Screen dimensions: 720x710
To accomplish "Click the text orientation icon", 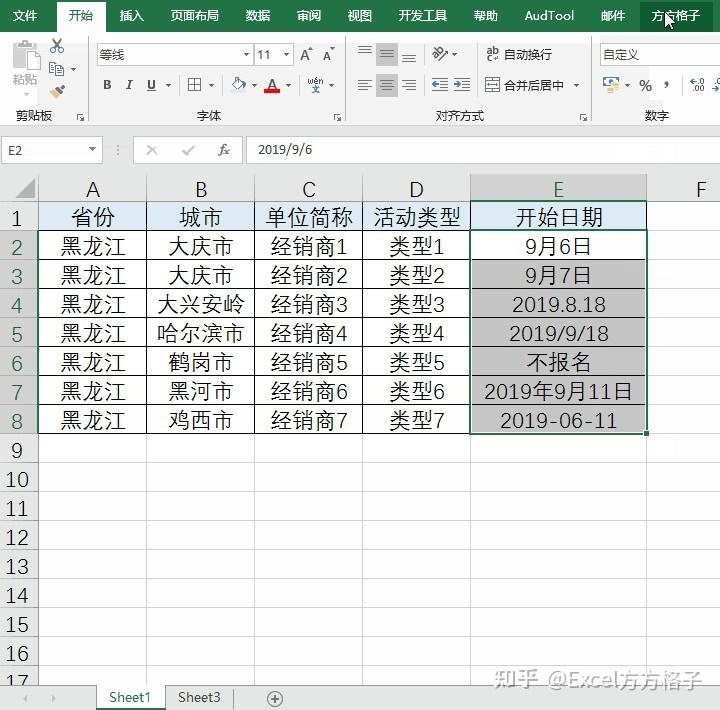I will 440,54.
